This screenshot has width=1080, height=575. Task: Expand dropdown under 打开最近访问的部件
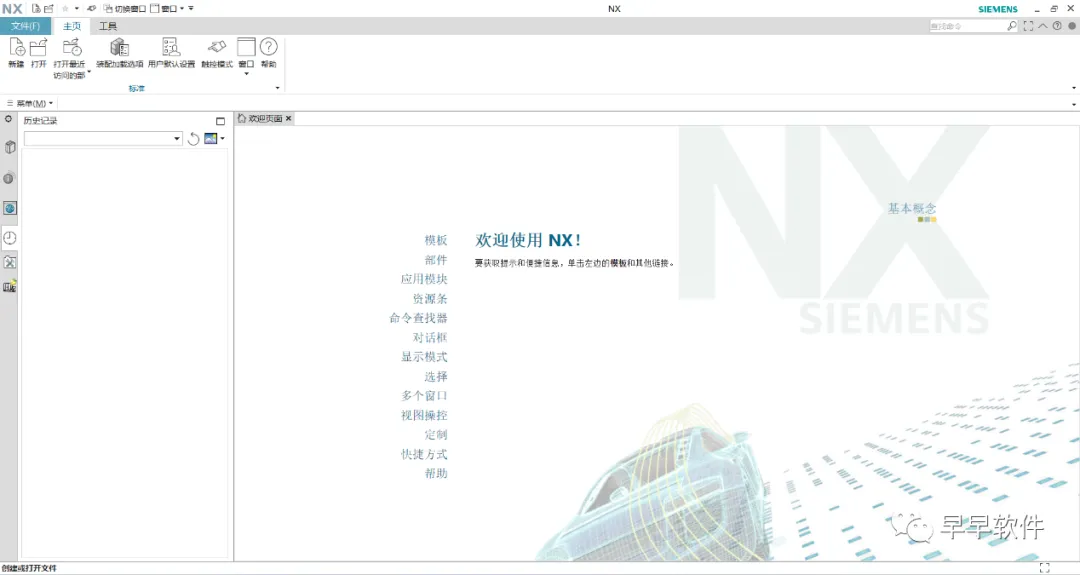point(89,72)
